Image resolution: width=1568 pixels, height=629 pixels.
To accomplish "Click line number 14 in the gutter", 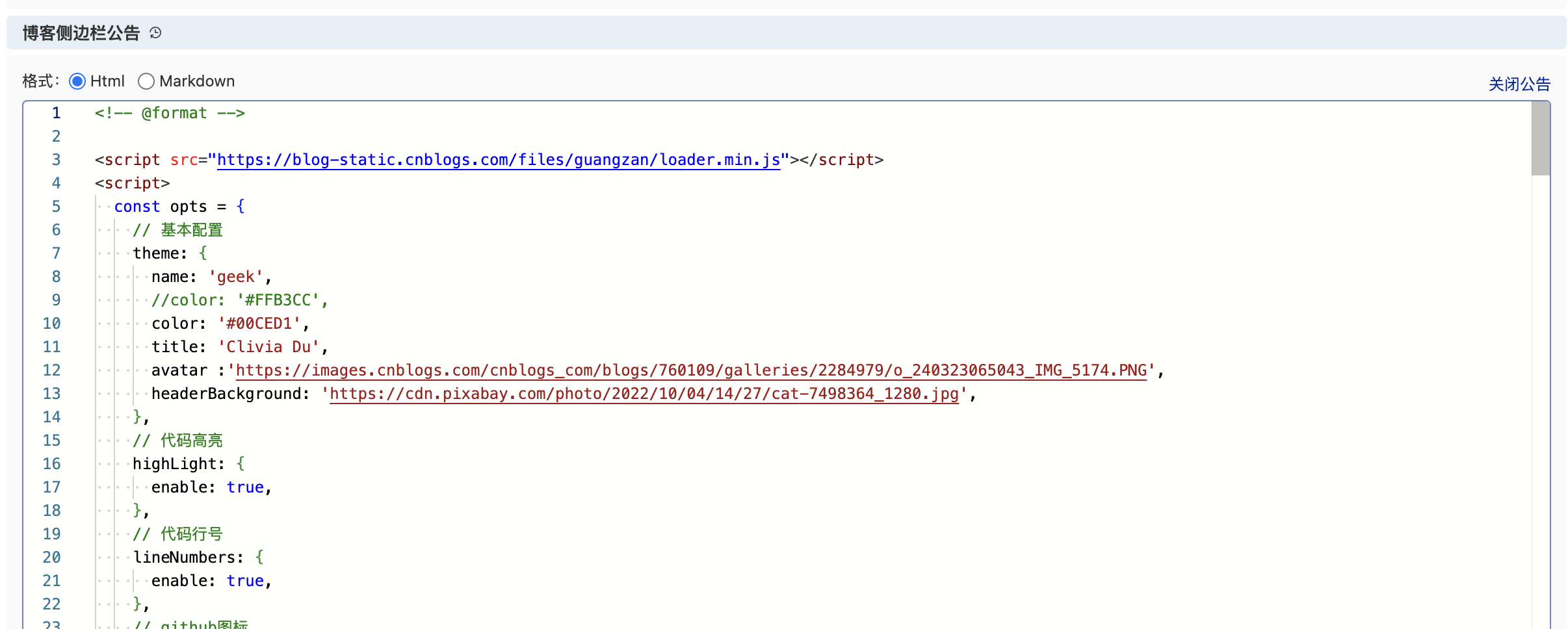I will click(x=51, y=417).
